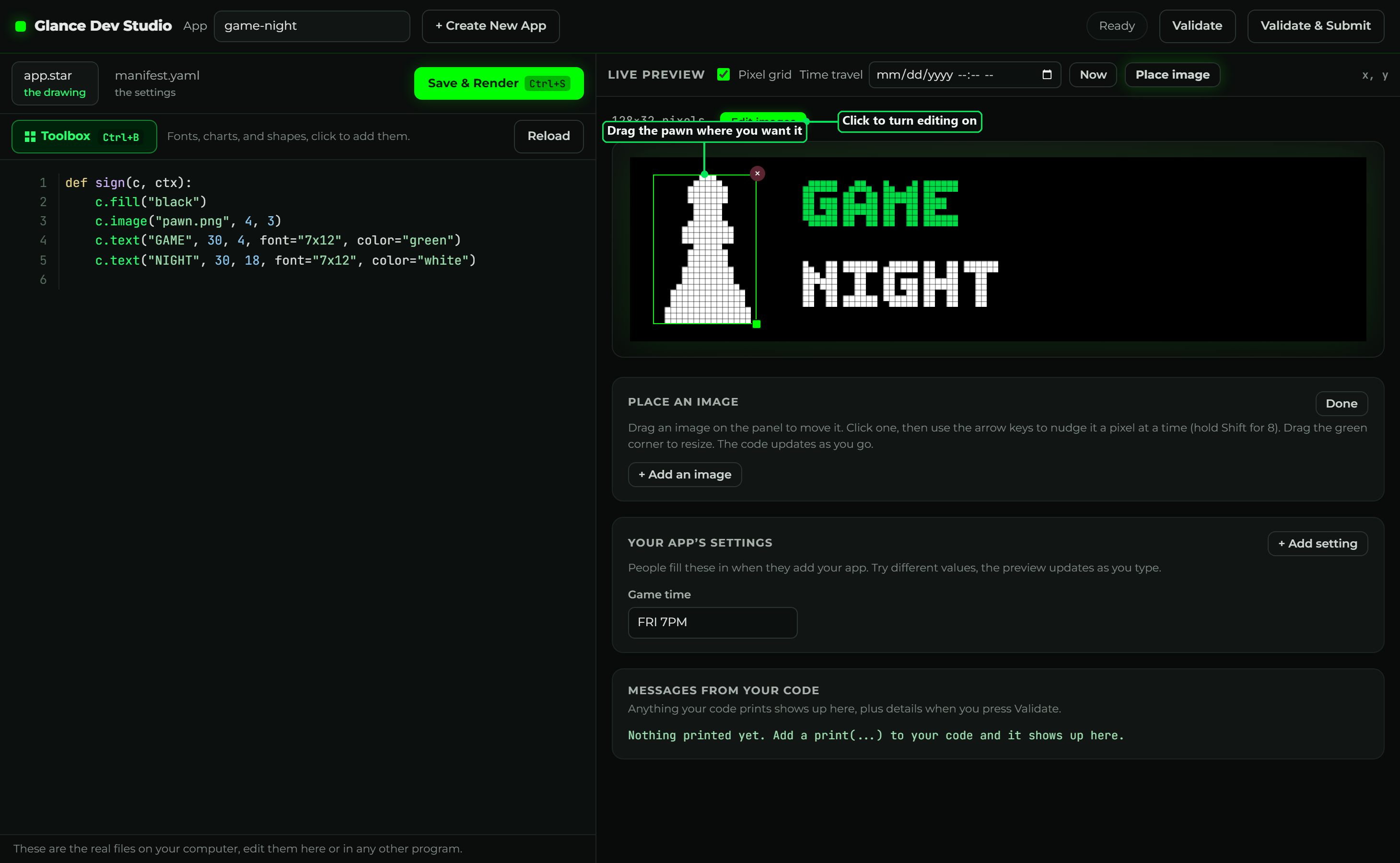Viewport: 1400px width, 863px height.
Task: Click the footer note about real files
Action: [x=237, y=849]
